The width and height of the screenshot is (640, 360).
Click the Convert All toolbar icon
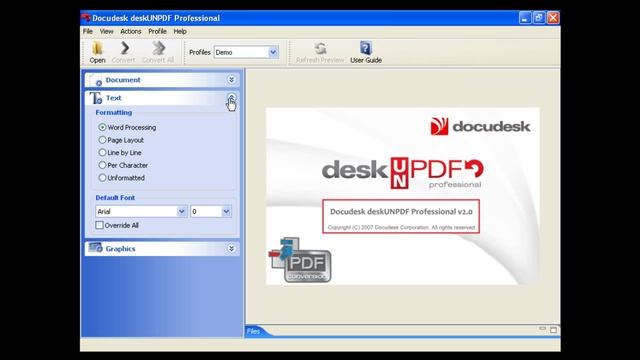(x=159, y=48)
